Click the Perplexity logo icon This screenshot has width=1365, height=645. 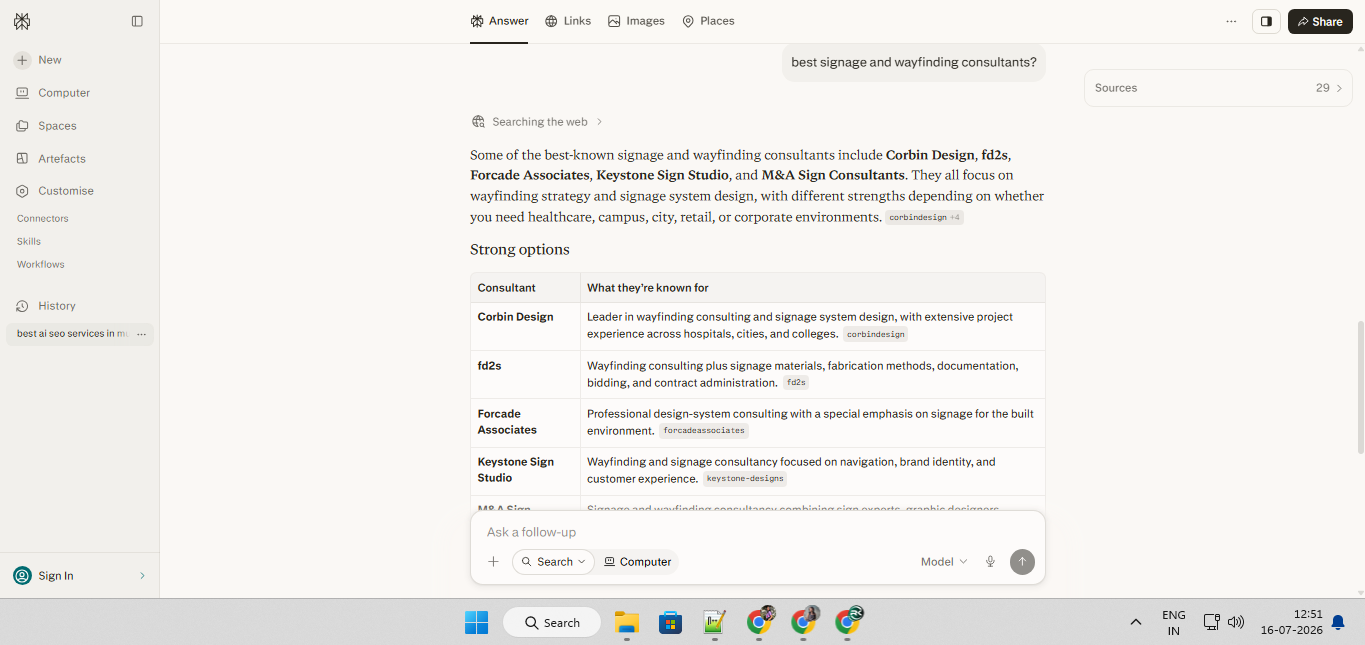[22, 21]
